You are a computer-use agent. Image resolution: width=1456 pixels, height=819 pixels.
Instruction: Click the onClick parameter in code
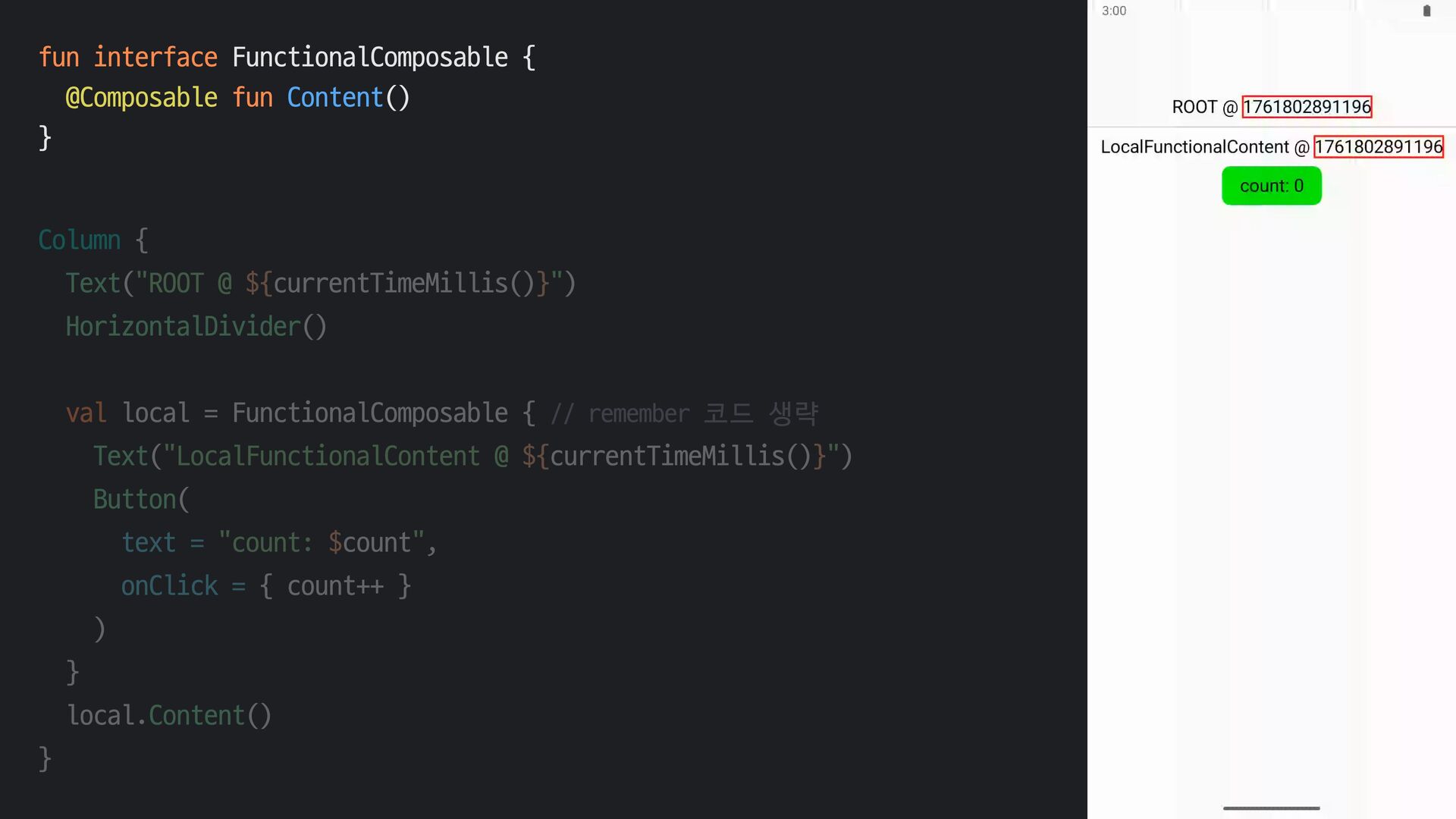pyautogui.click(x=169, y=586)
